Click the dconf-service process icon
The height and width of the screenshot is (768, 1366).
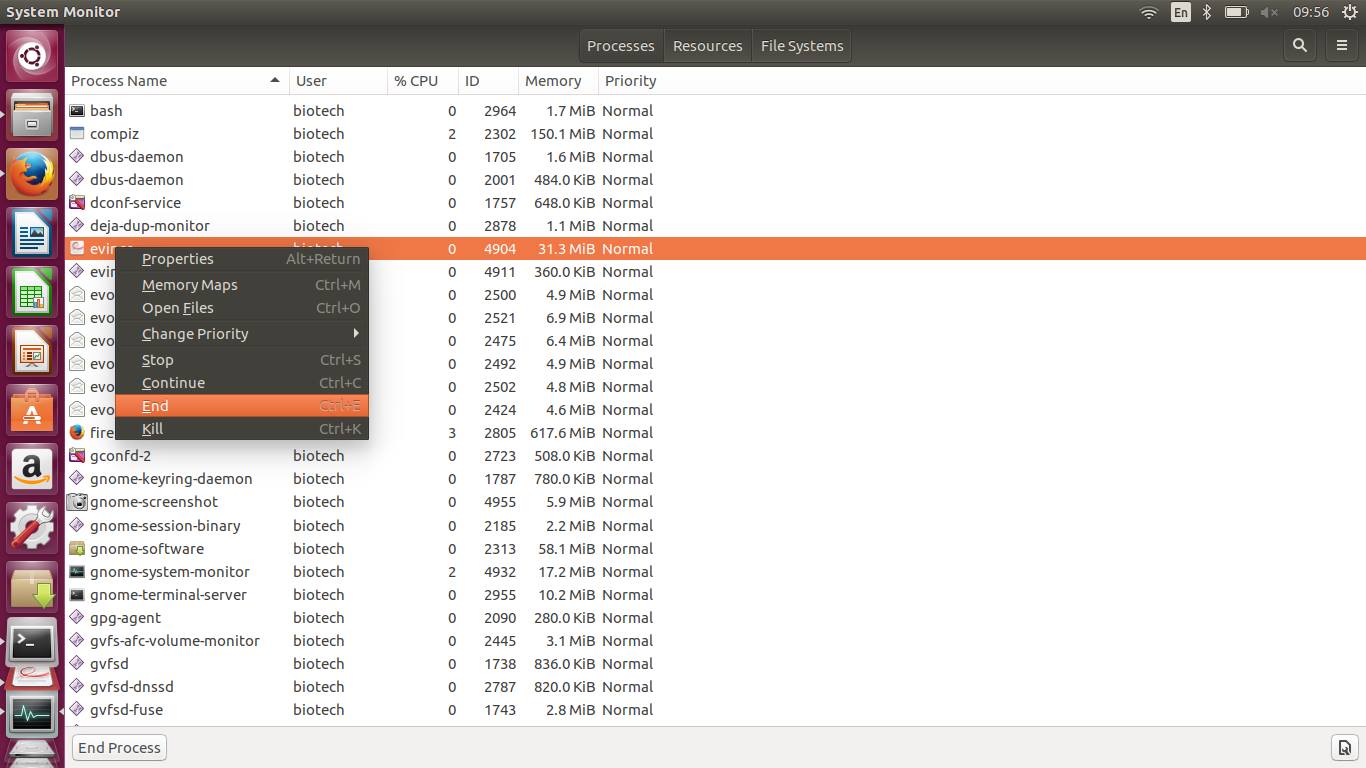coord(77,202)
